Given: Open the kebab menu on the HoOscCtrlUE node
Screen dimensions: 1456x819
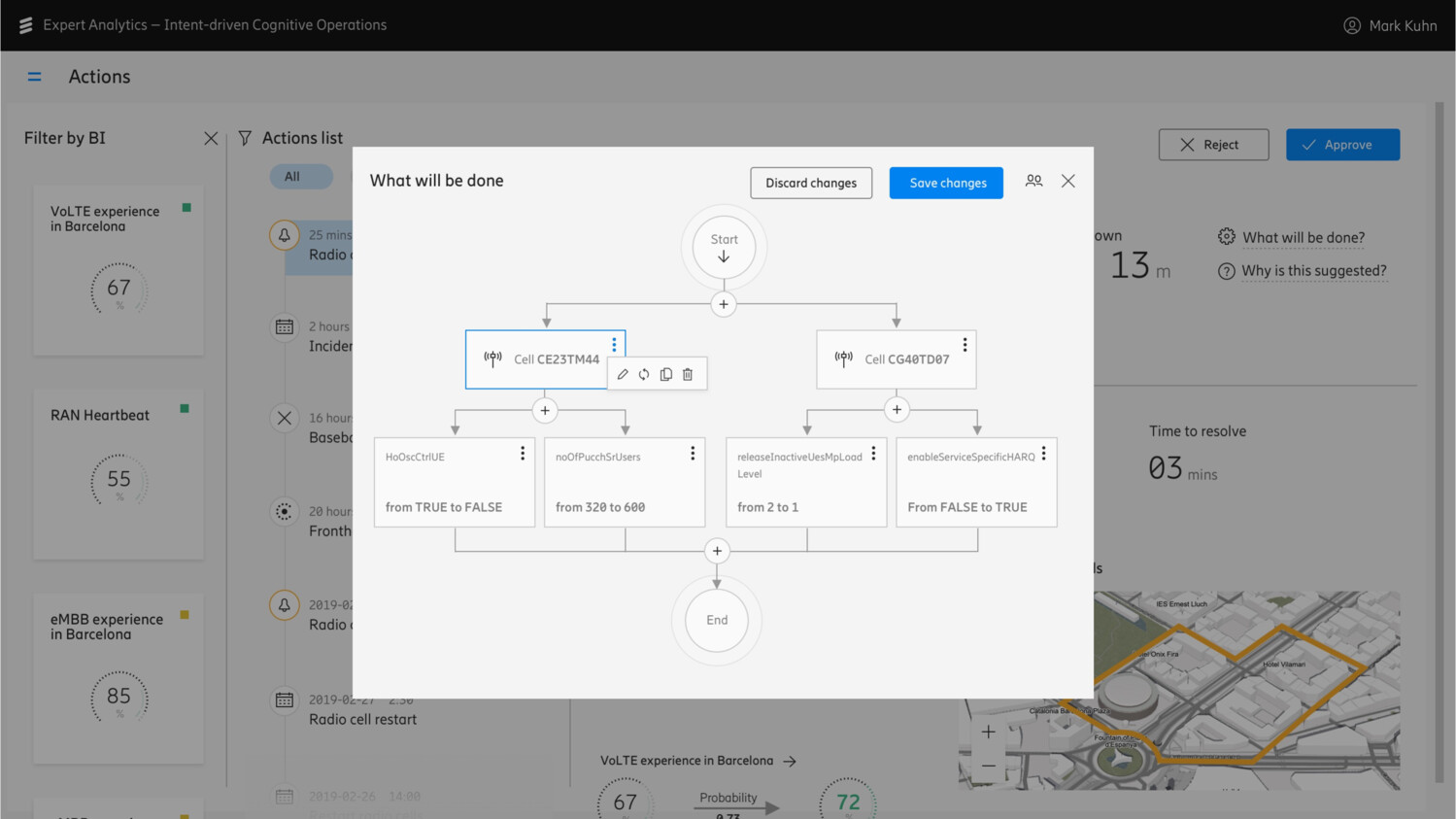Looking at the screenshot, I should point(522,453).
